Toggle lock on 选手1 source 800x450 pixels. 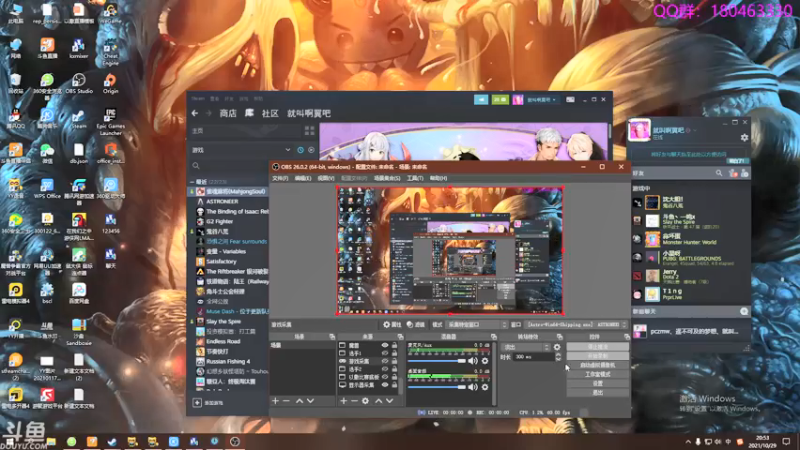pyautogui.click(x=394, y=353)
